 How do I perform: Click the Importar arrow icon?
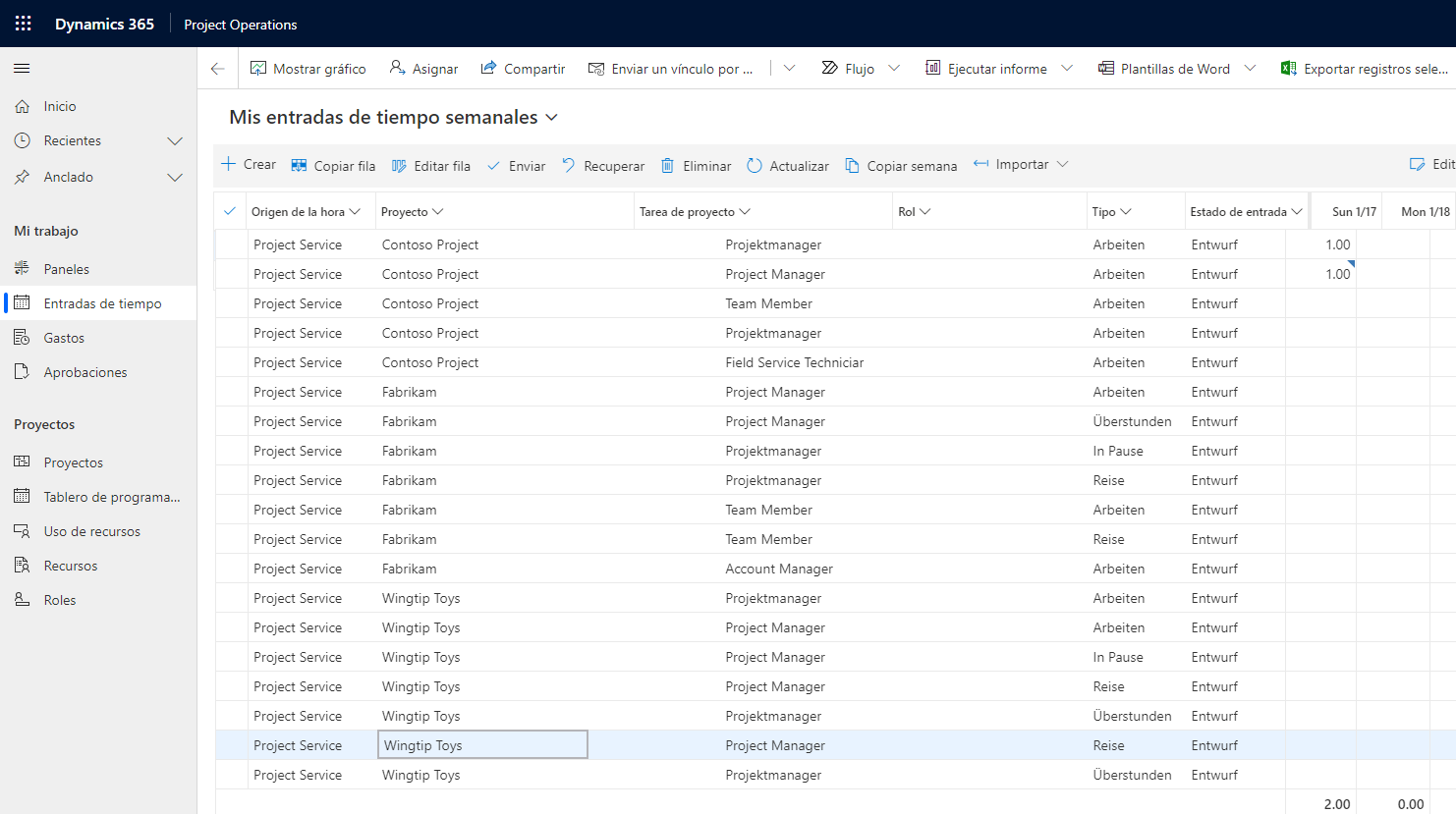point(980,164)
